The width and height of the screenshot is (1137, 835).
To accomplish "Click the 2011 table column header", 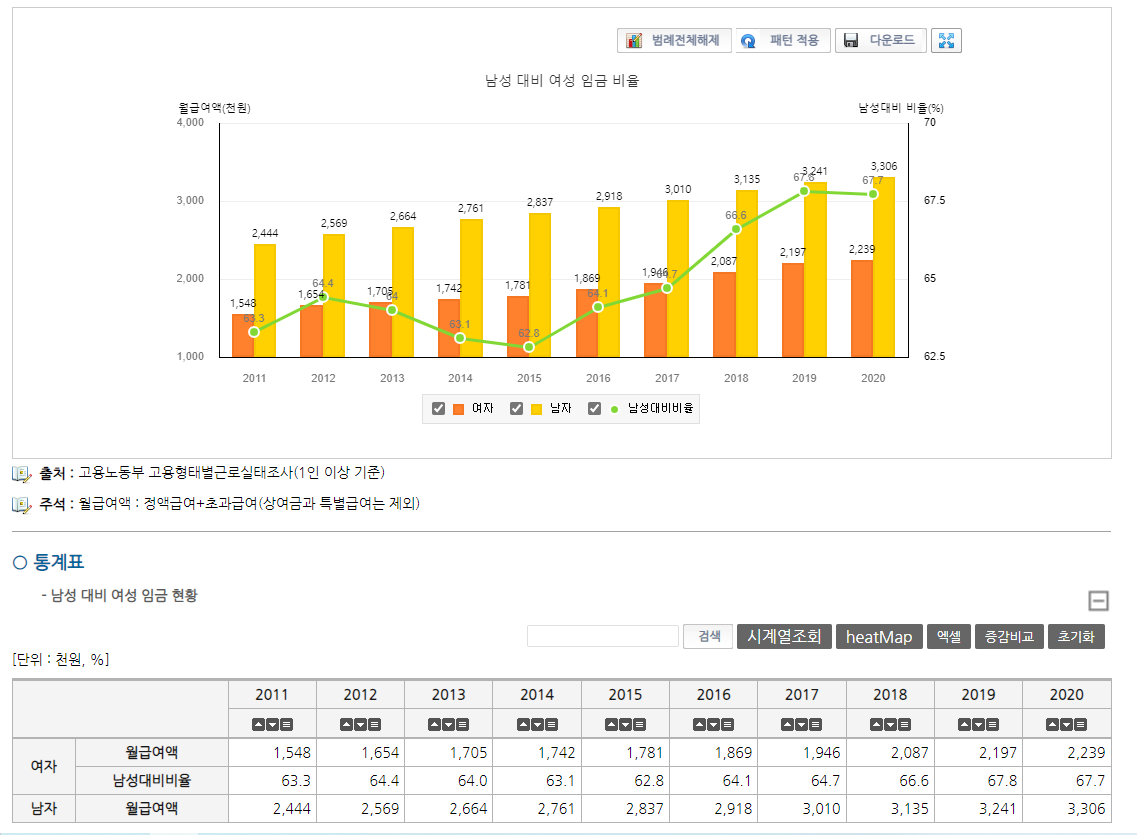I will click(272, 694).
